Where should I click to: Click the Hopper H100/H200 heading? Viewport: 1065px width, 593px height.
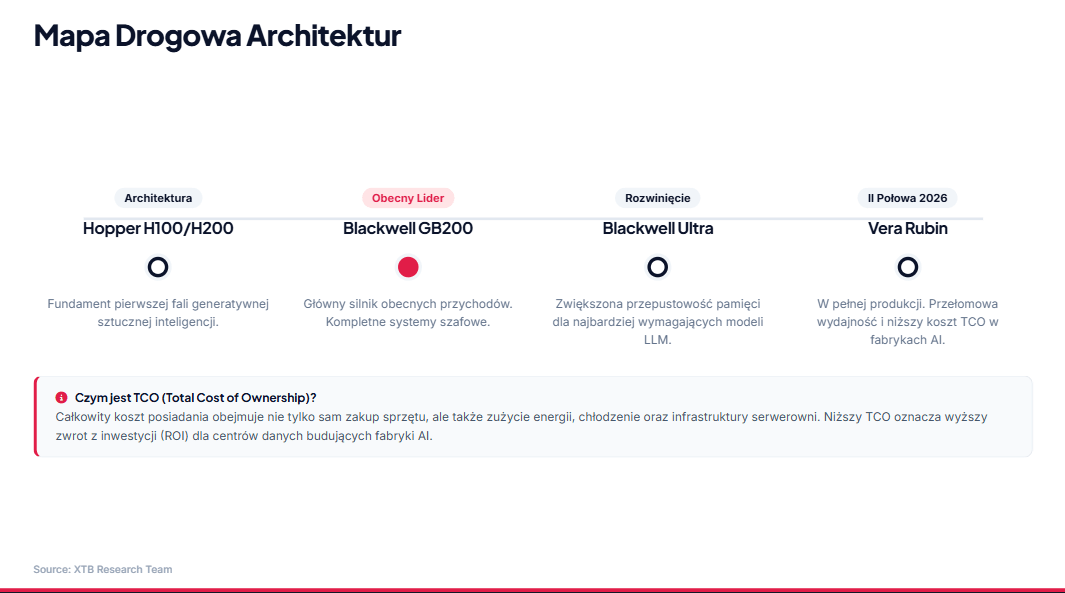(158, 228)
